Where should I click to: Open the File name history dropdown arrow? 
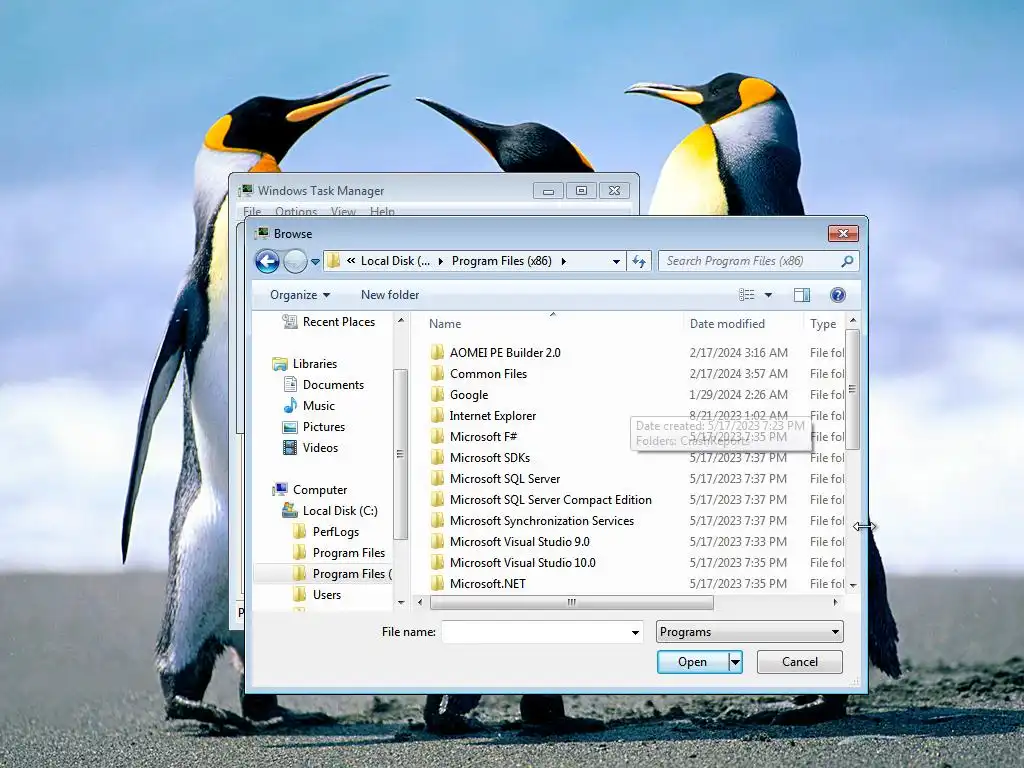pyautogui.click(x=635, y=632)
